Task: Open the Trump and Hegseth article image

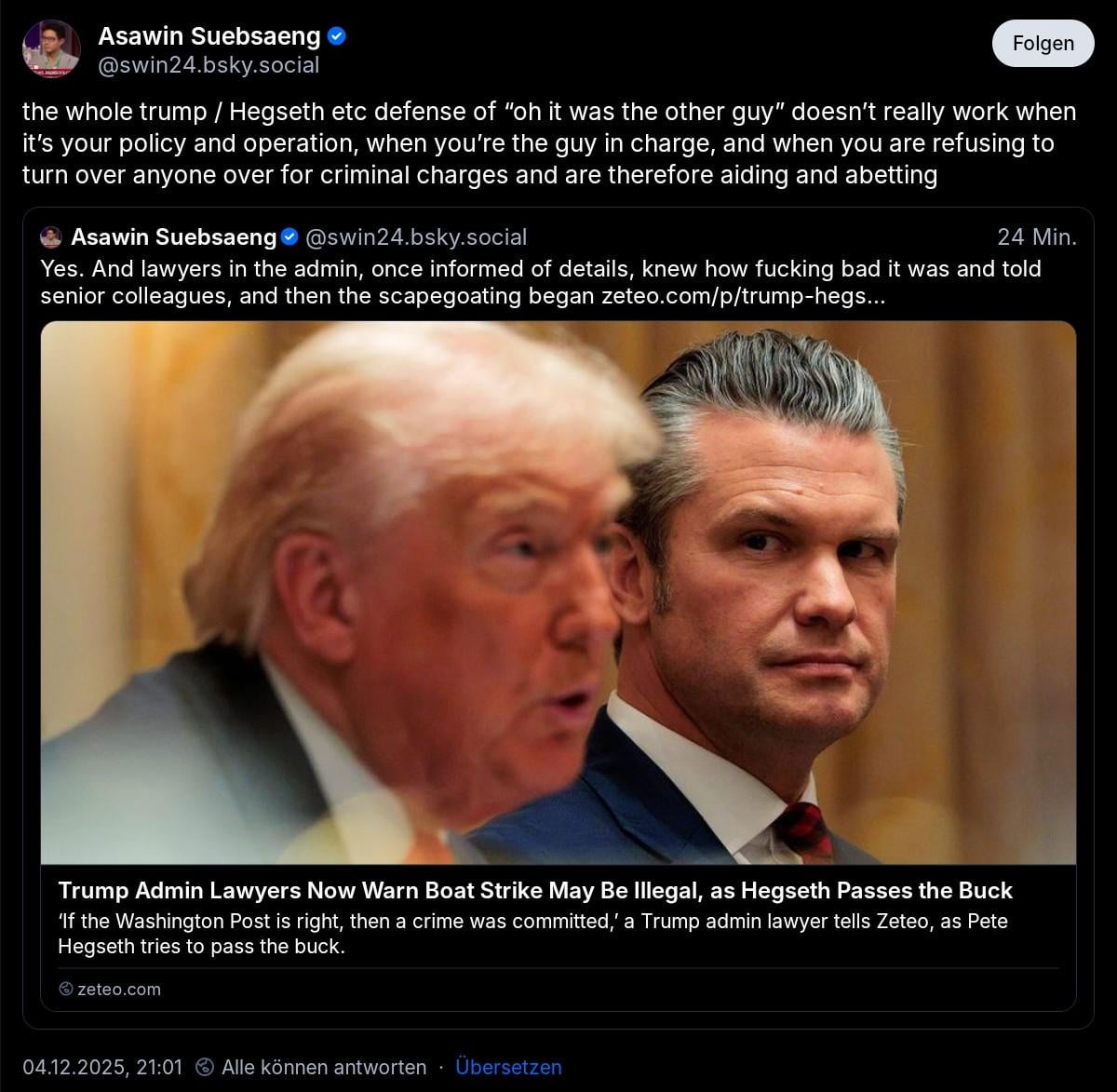Action: (x=558, y=593)
